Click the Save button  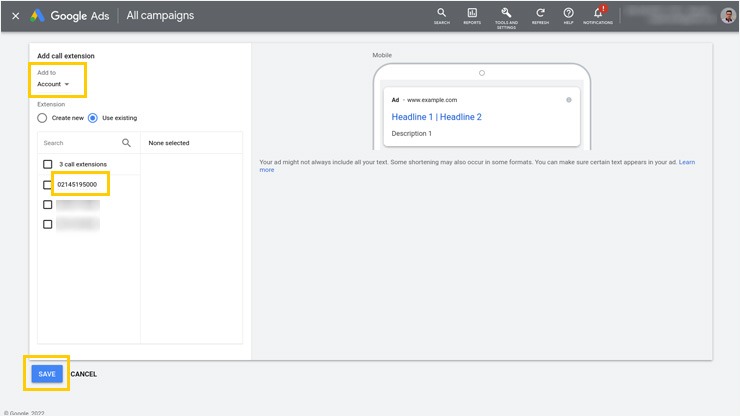tap(47, 374)
